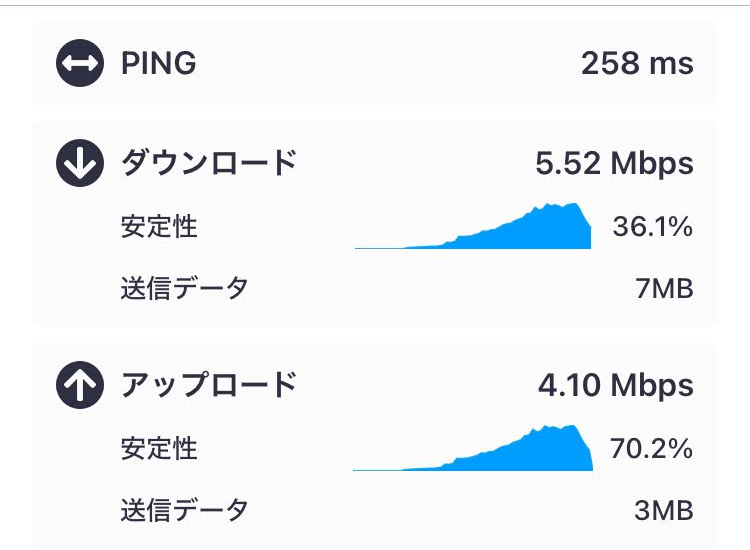Image resolution: width=750 pixels, height=550 pixels.
Task: Click the download stability graph
Action: tap(473, 226)
